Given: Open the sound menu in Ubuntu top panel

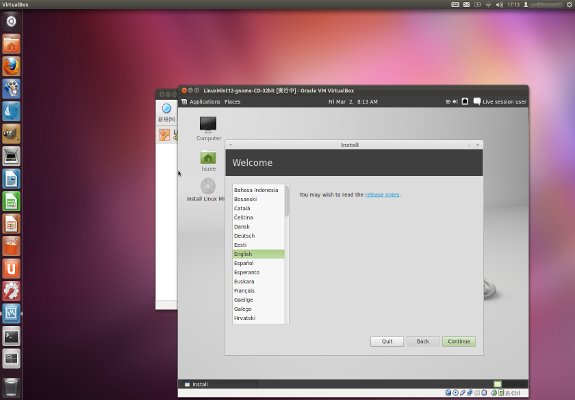Looking at the screenshot, I should [499, 4].
